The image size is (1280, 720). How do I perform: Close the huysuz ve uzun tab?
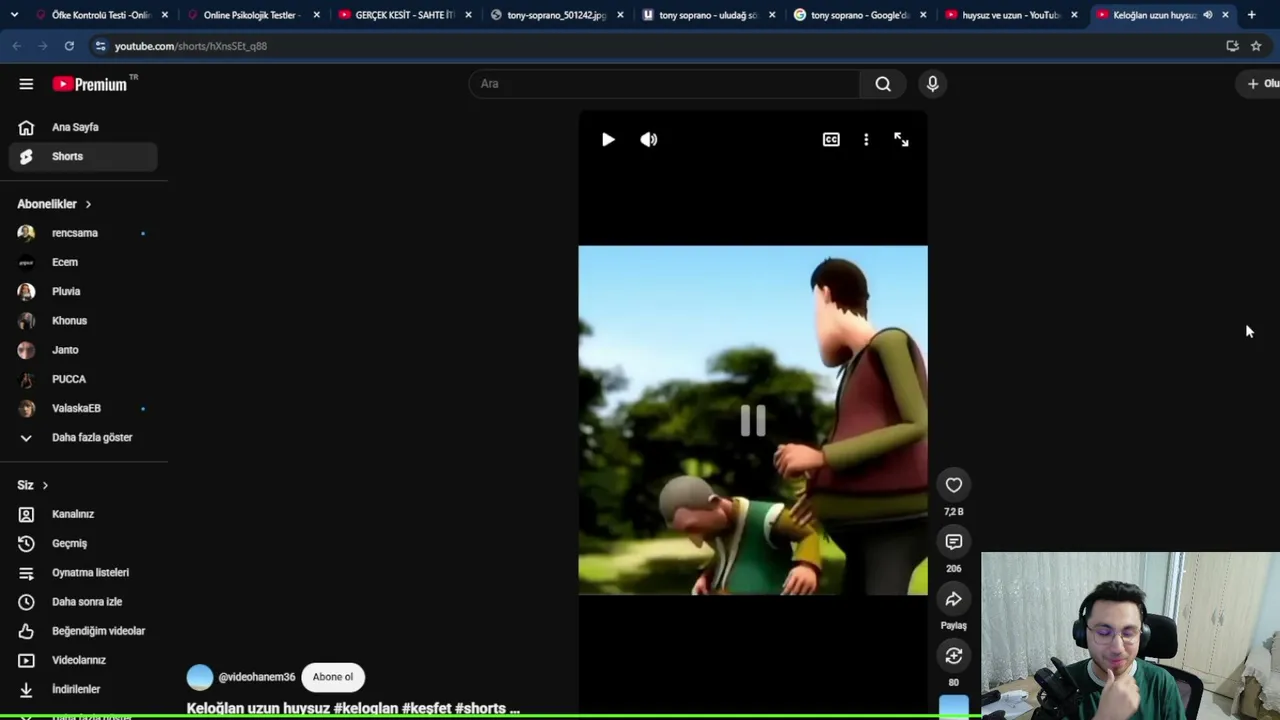(1075, 15)
